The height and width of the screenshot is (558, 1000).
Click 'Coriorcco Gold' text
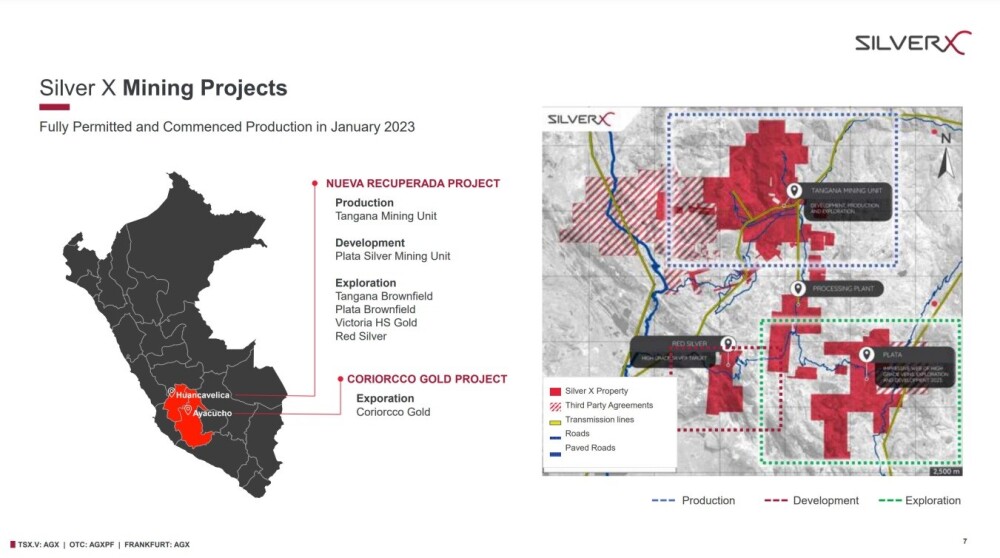pos(393,412)
